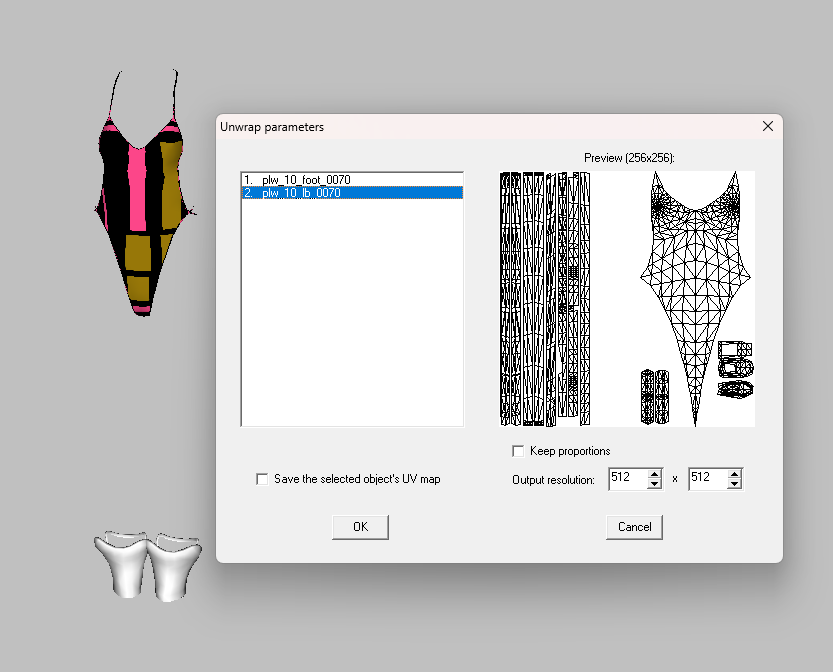Click the small foot UV islands in the preview
The image size is (833, 672).
(x=736, y=370)
